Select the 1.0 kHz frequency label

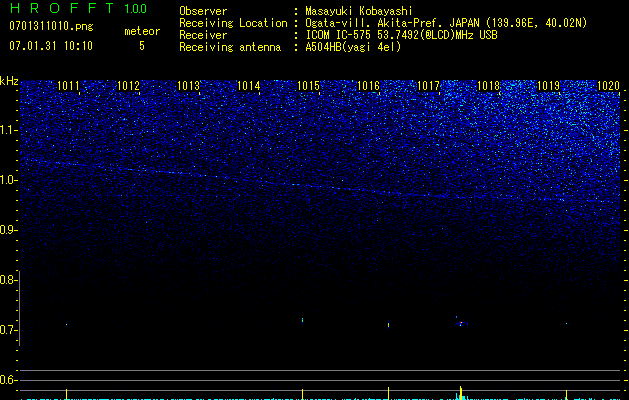[x=9, y=180]
